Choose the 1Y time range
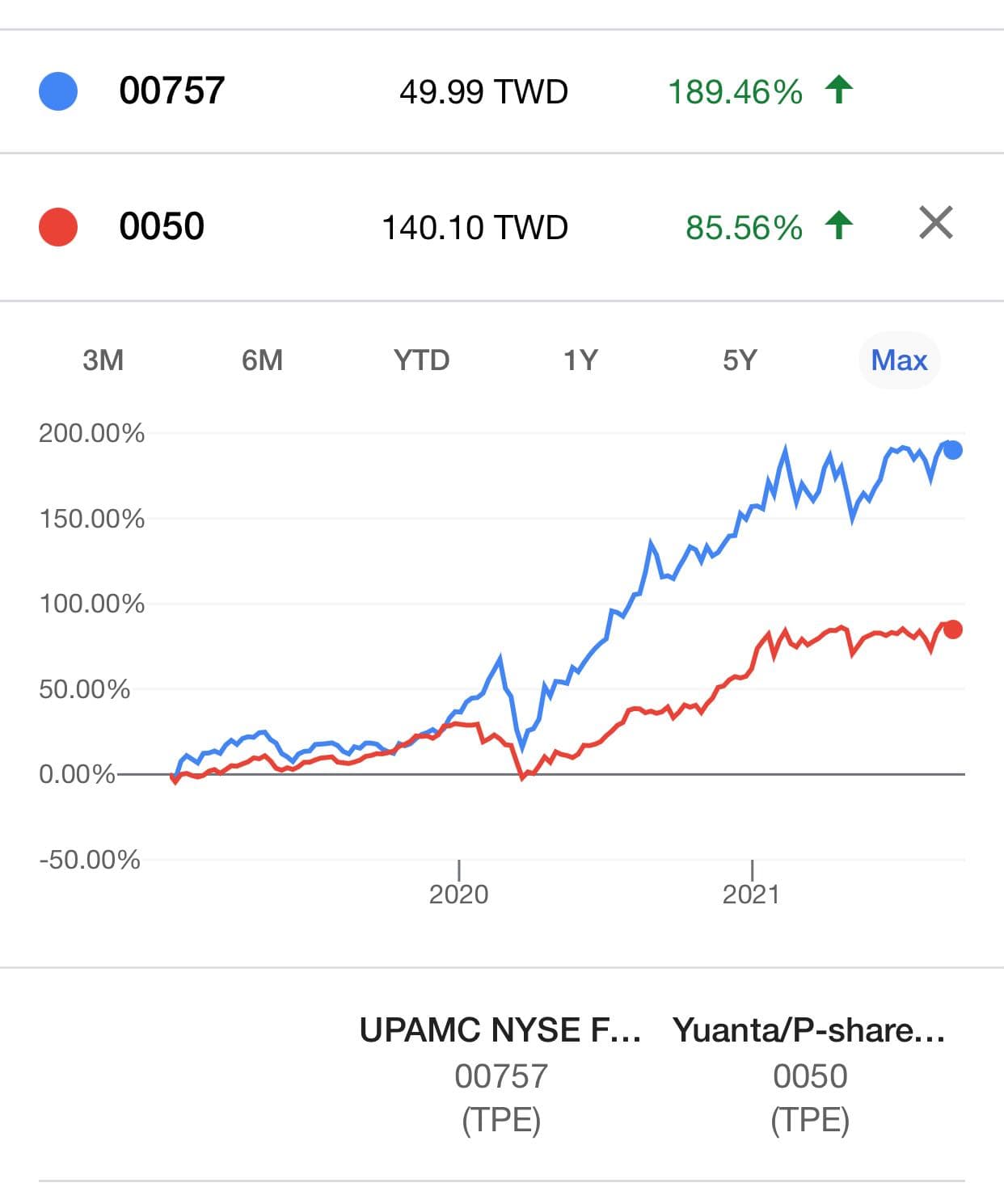 (x=580, y=360)
